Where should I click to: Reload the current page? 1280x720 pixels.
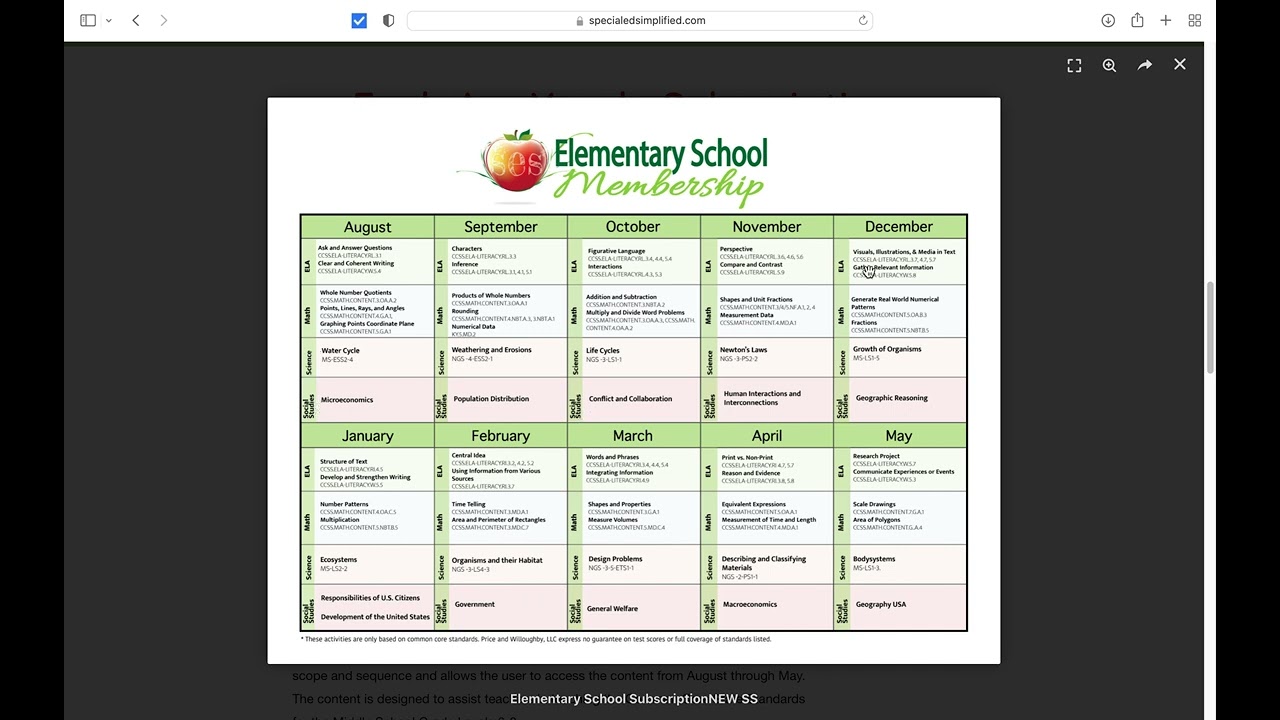pyautogui.click(x=862, y=20)
